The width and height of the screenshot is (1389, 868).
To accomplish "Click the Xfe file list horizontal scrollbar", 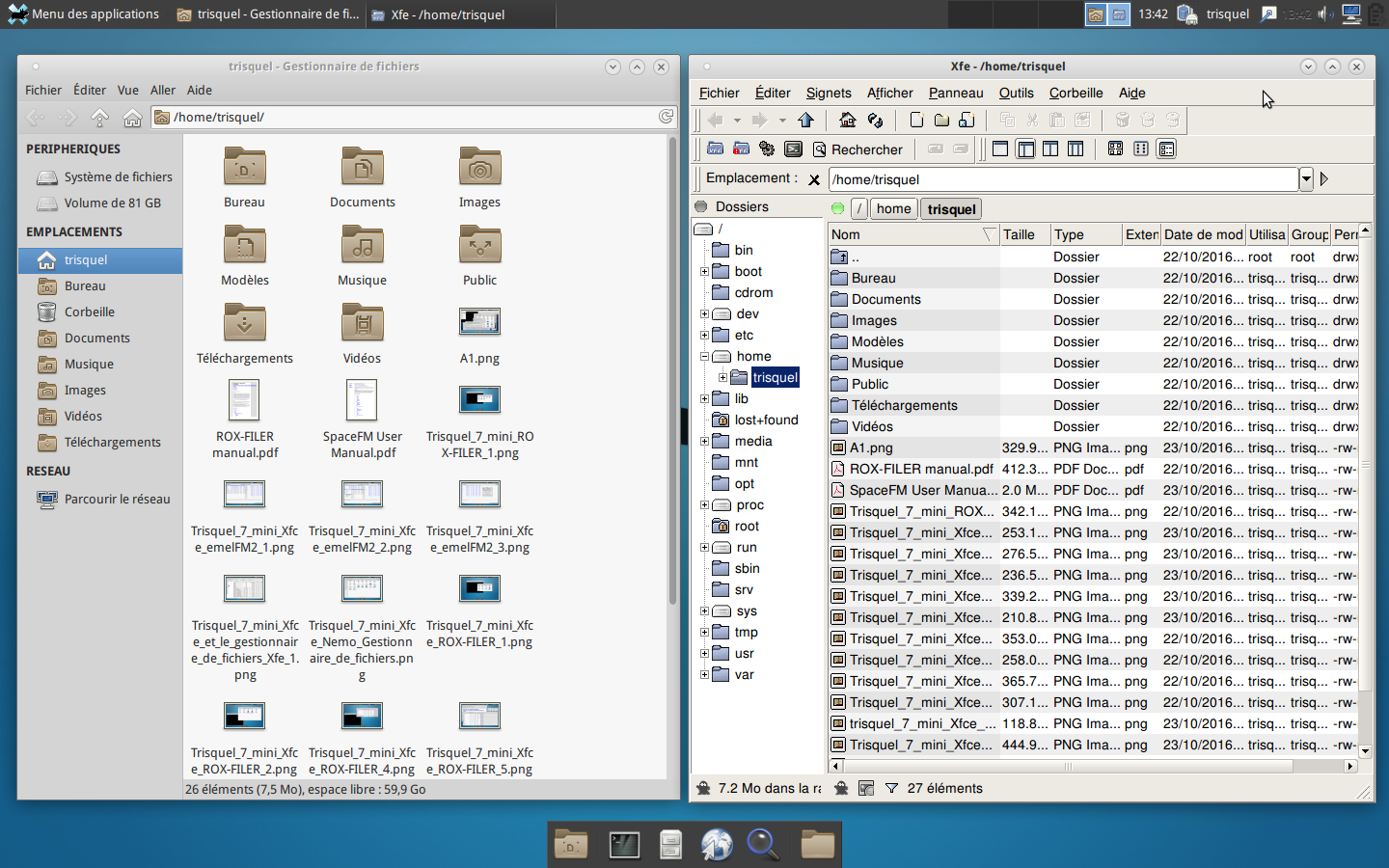I will (1068, 767).
